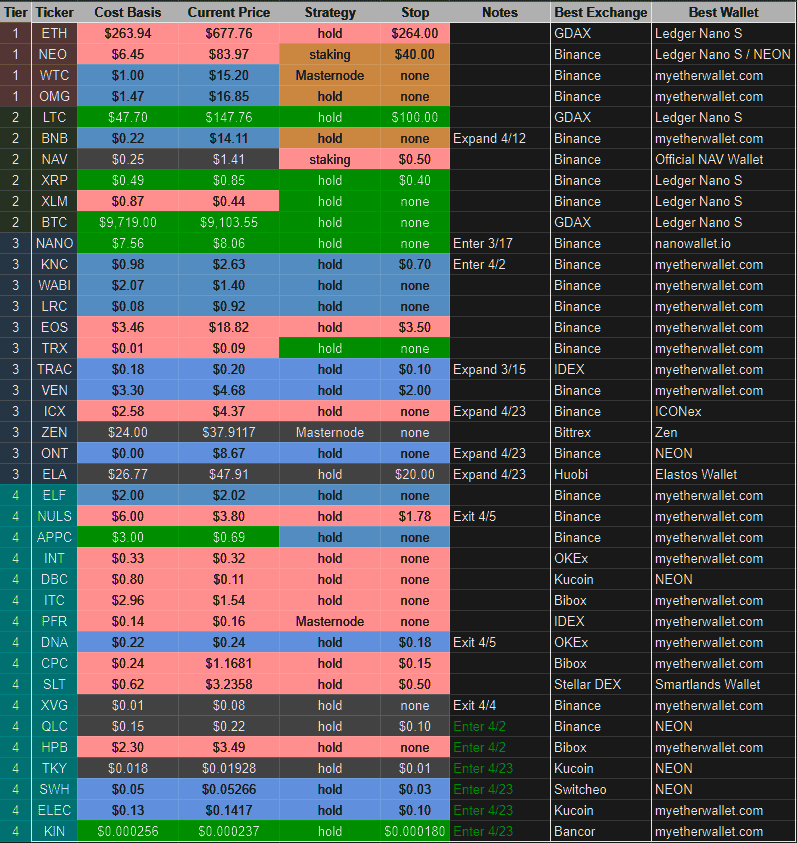Screen dimensions: 797x843
Task: Select VEN cost basis $3.30
Action: (x=127, y=390)
